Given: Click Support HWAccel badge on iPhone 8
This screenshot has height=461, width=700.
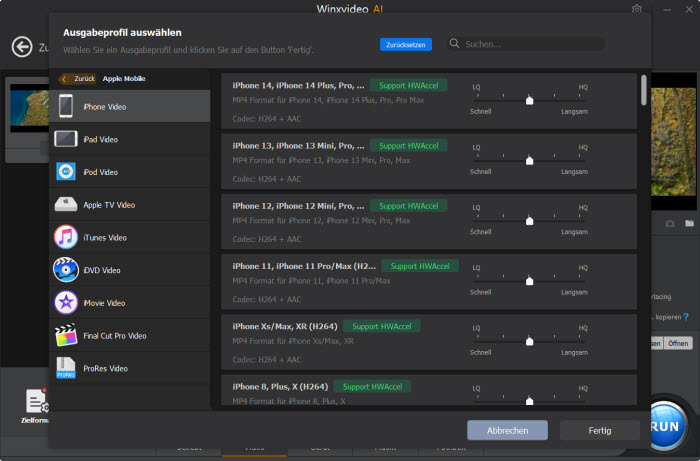Looking at the screenshot, I should pos(372,386).
